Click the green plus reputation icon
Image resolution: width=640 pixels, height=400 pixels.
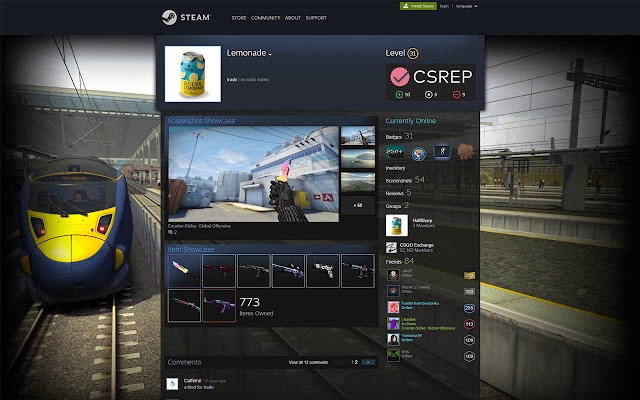click(x=399, y=95)
